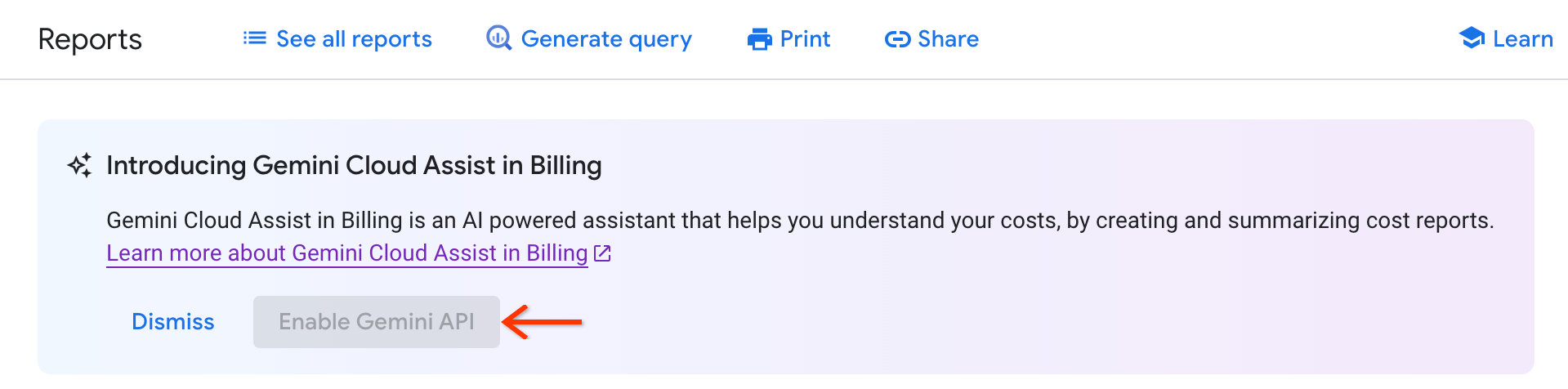Click the external link icon after Billing
The height and width of the screenshot is (389, 1568).
click(x=602, y=253)
